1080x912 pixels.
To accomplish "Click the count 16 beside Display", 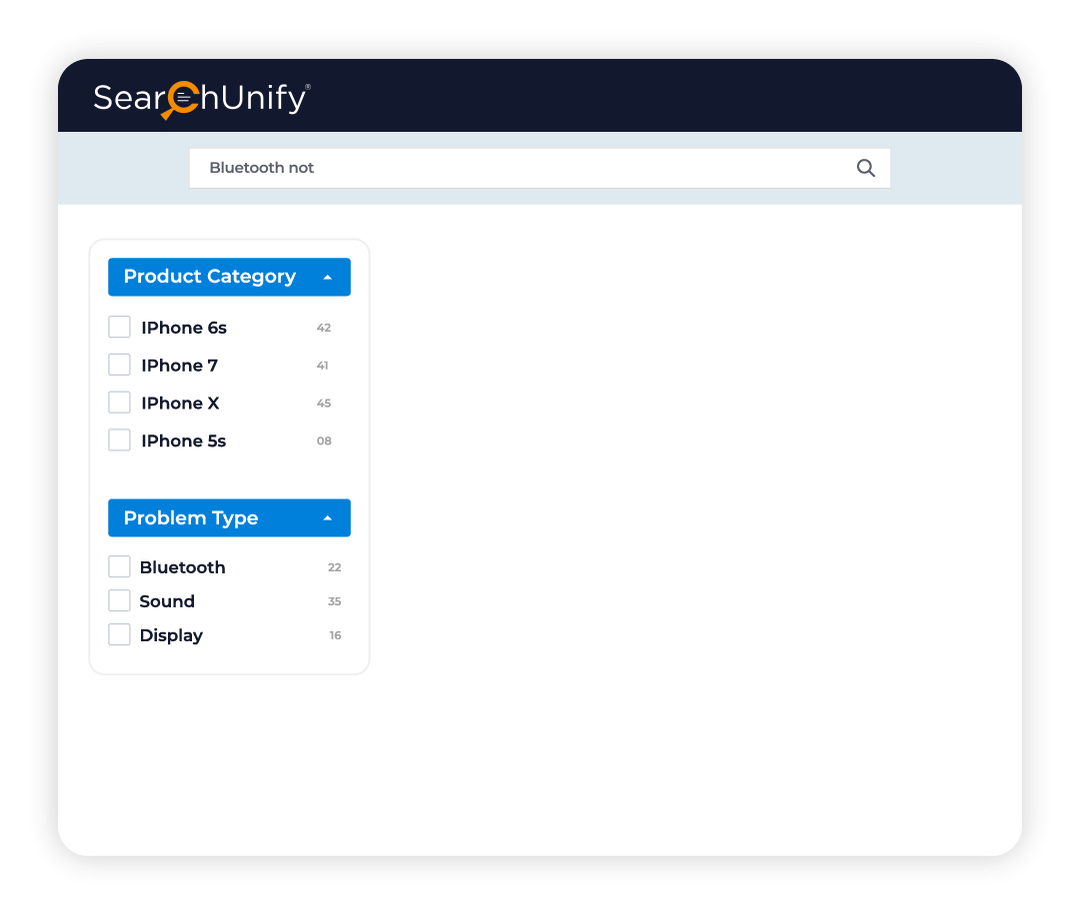I will click(x=335, y=635).
